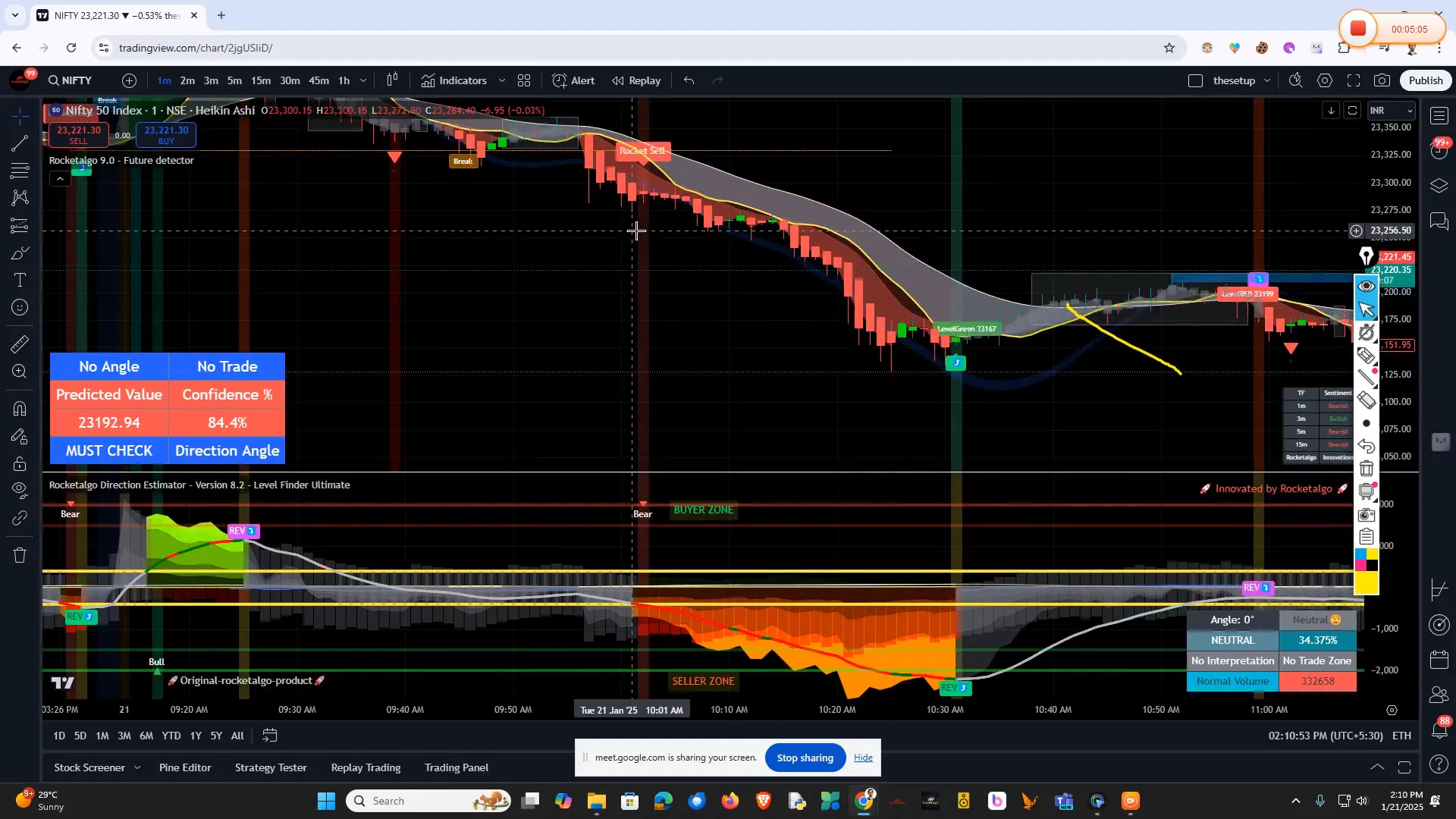
Task: Toggle hide all drawings eye icon
Action: (20, 491)
